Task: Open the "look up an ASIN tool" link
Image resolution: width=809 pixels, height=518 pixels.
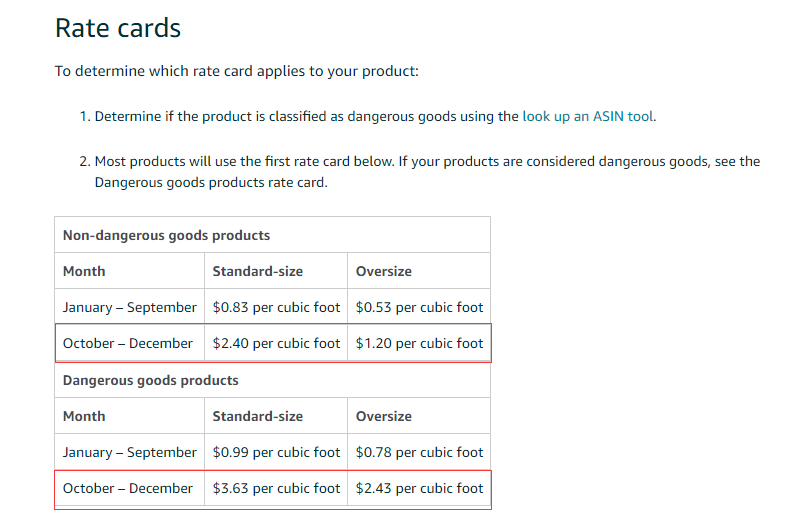Action: [x=588, y=116]
